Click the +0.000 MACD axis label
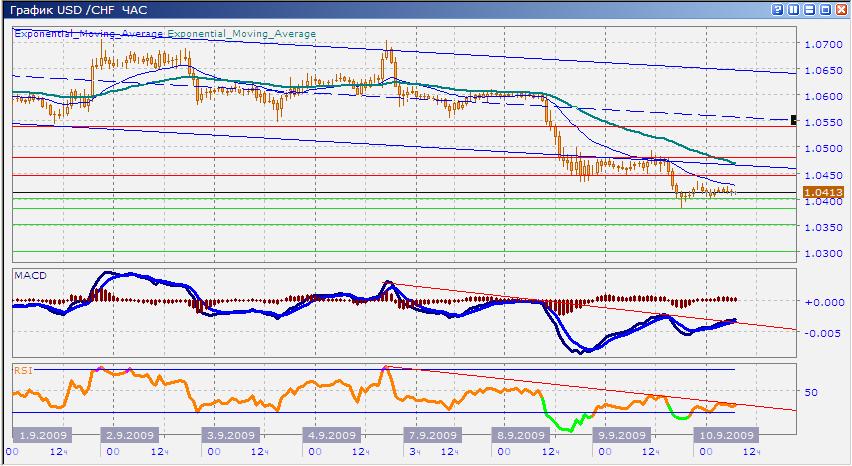This screenshot has width=852, height=466. 820,301
